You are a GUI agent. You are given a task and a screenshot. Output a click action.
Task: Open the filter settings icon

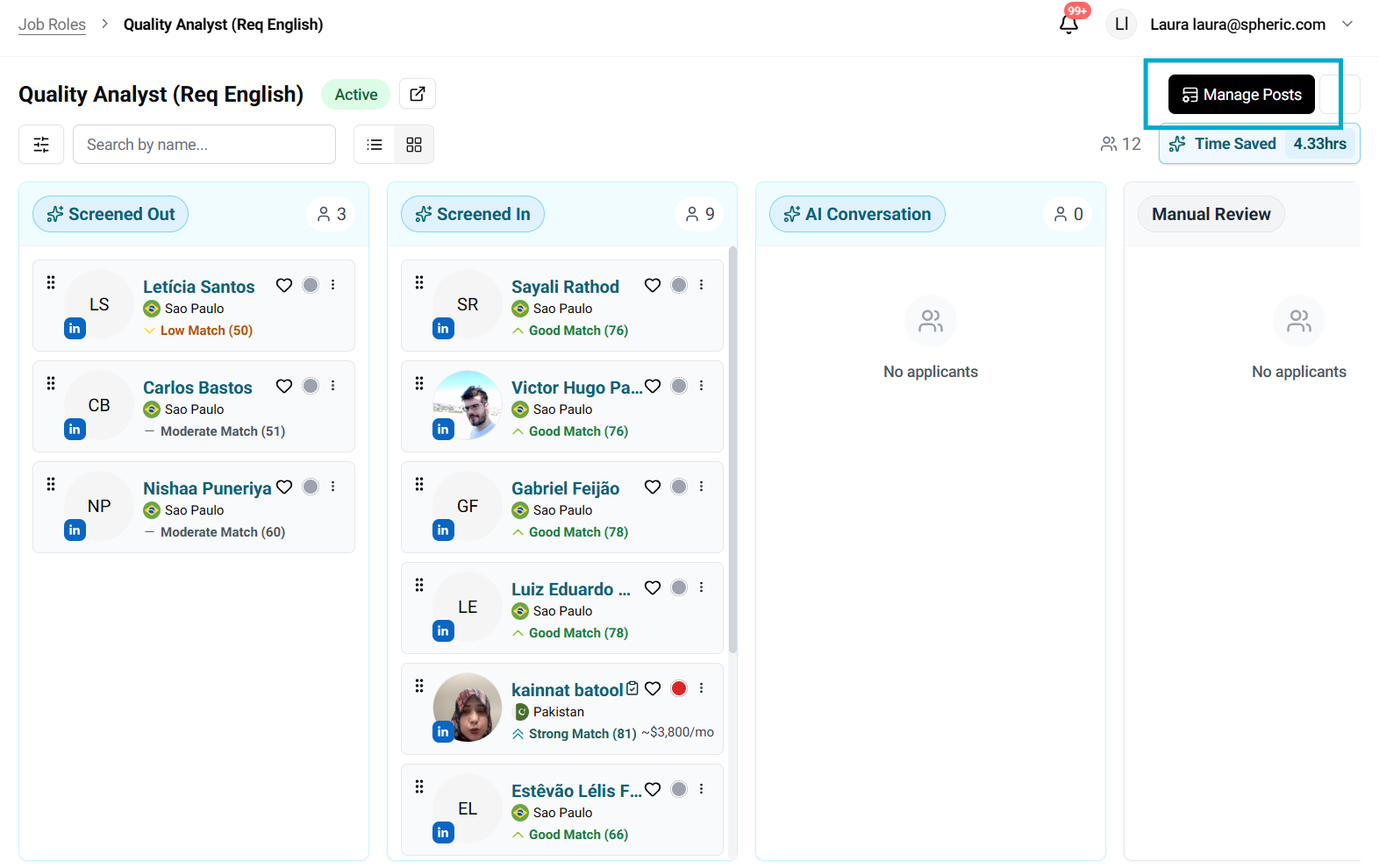[41, 145]
